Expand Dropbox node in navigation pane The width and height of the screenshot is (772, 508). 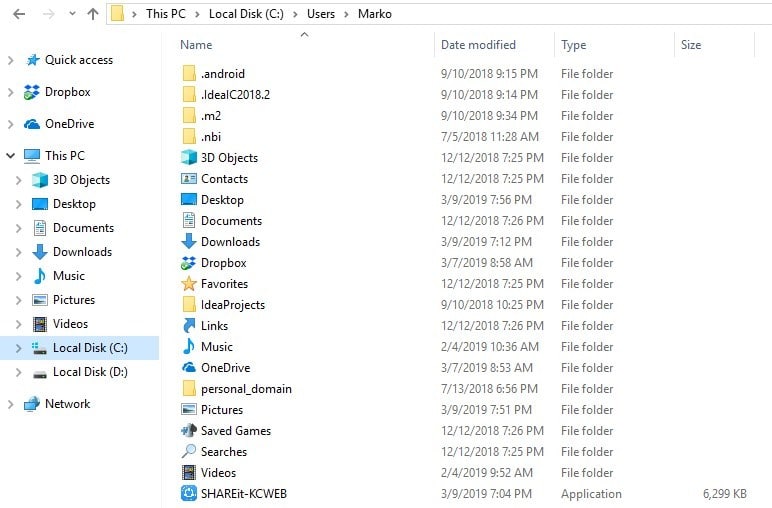coord(10,92)
